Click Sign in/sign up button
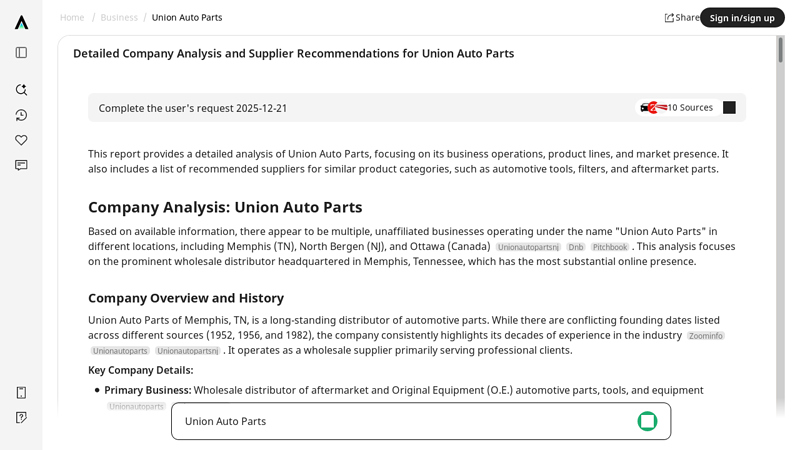 click(742, 18)
